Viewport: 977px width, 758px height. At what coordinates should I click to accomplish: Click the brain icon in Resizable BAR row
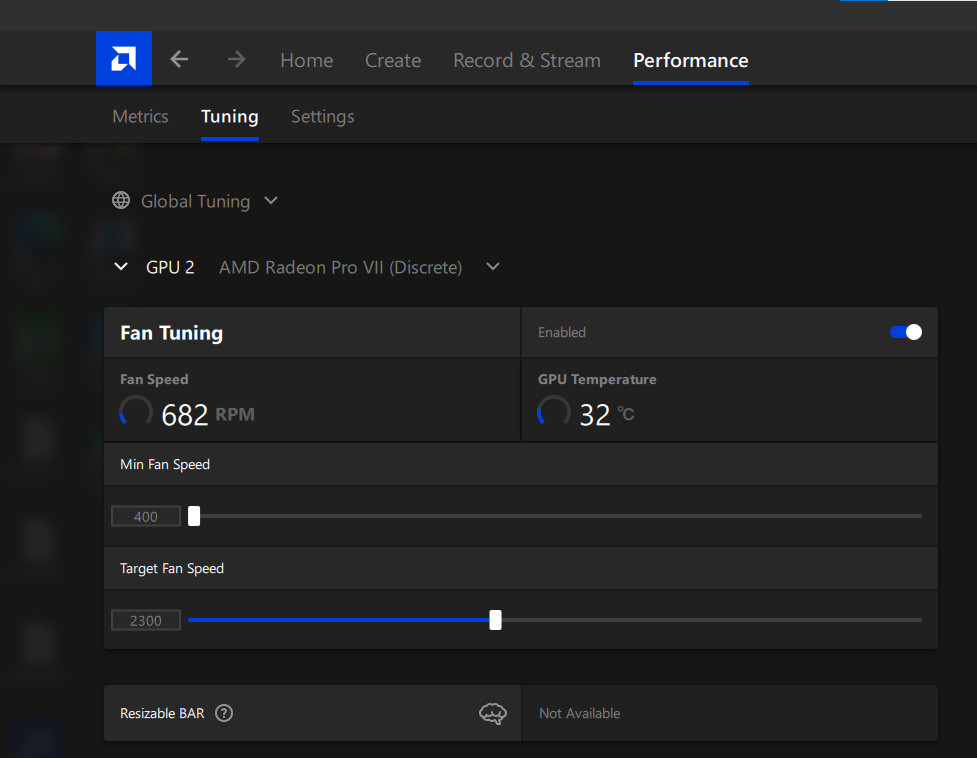[x=492, y=713]
